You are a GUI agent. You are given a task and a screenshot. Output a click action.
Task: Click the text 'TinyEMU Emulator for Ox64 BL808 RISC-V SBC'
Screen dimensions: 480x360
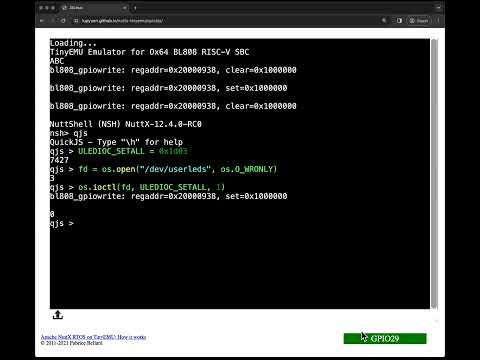[149, 52]
